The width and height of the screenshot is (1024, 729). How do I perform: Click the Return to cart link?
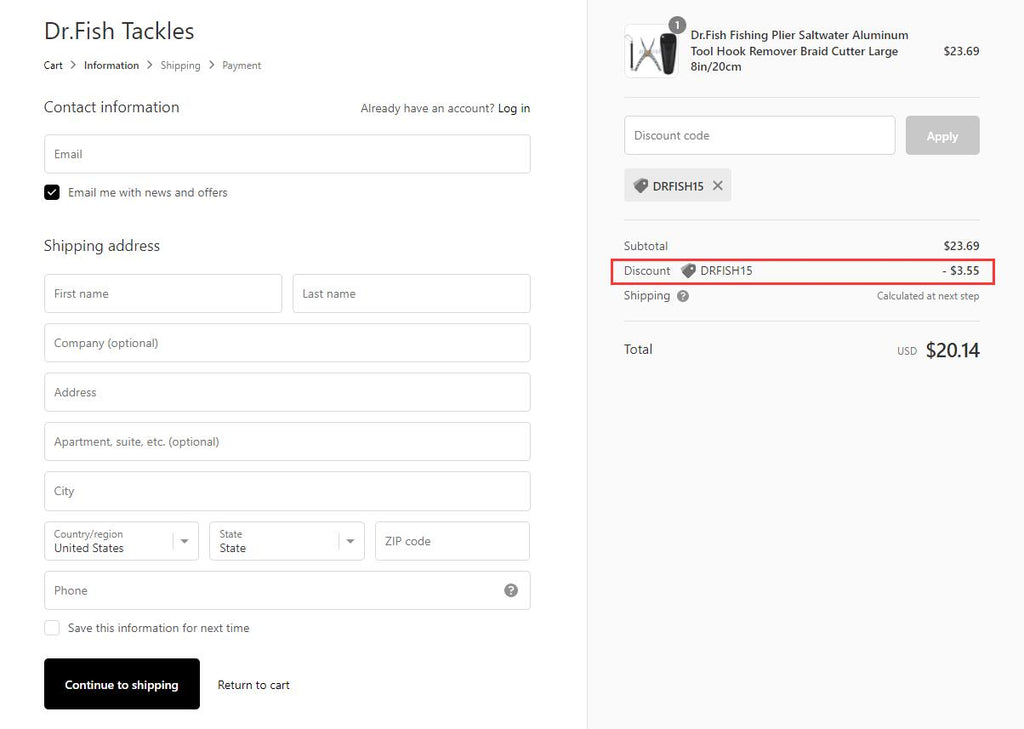[253, 685]
